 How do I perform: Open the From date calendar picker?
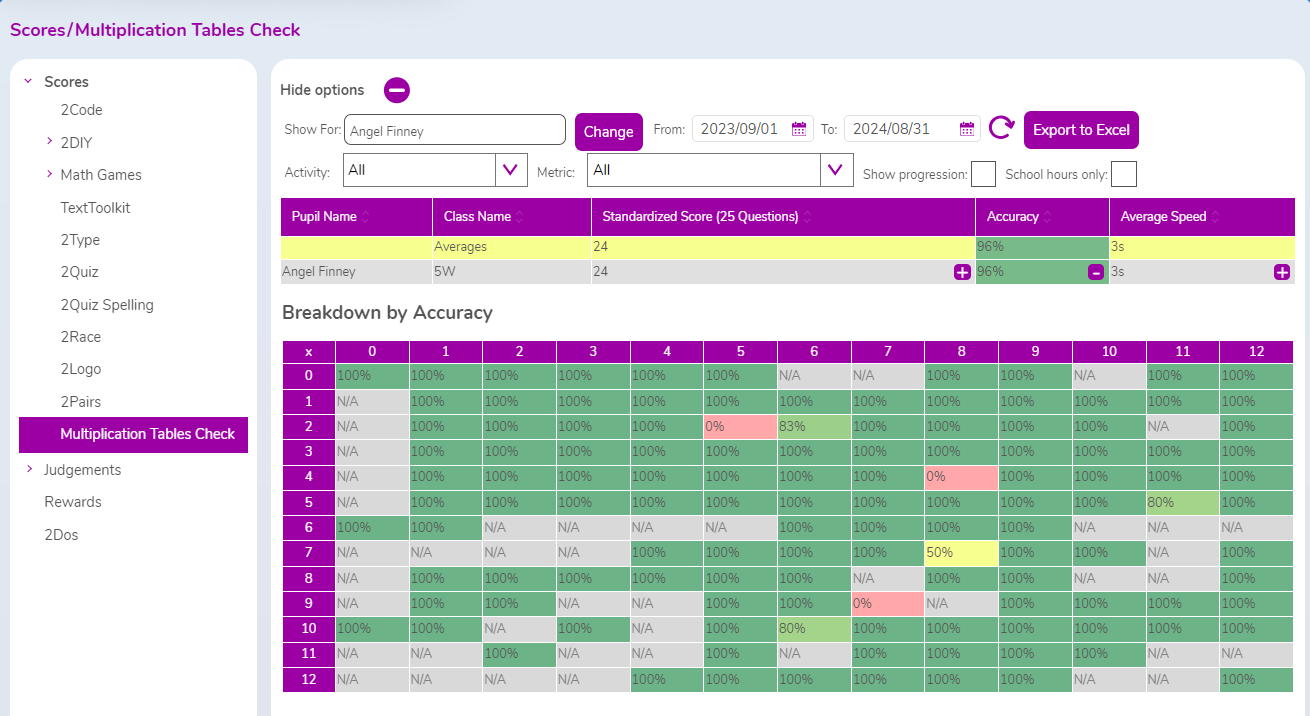tap(798, 129)
